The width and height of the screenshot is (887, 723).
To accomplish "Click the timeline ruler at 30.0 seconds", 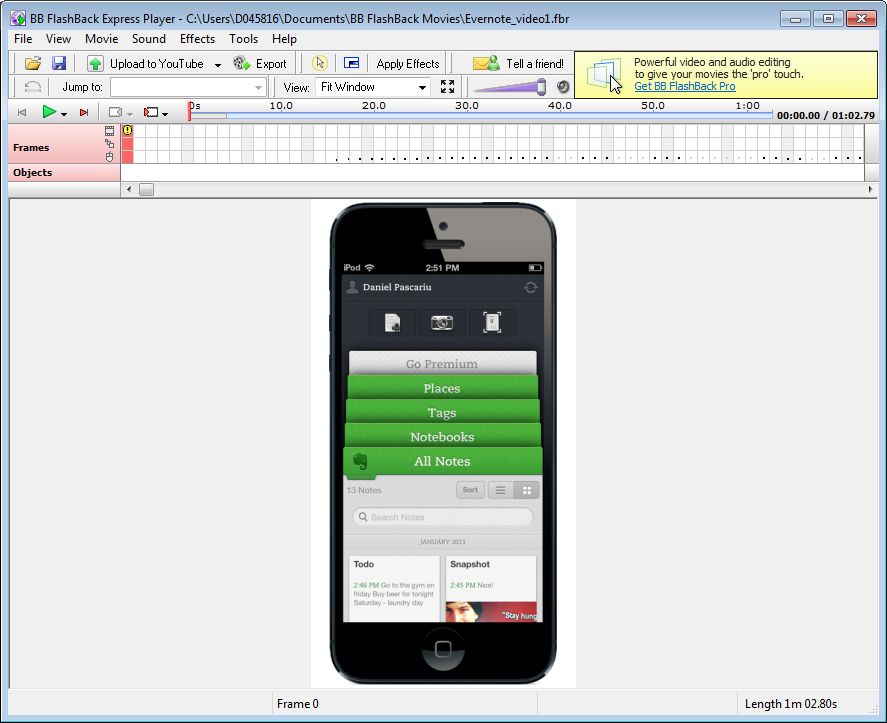I will coord(467,106).
